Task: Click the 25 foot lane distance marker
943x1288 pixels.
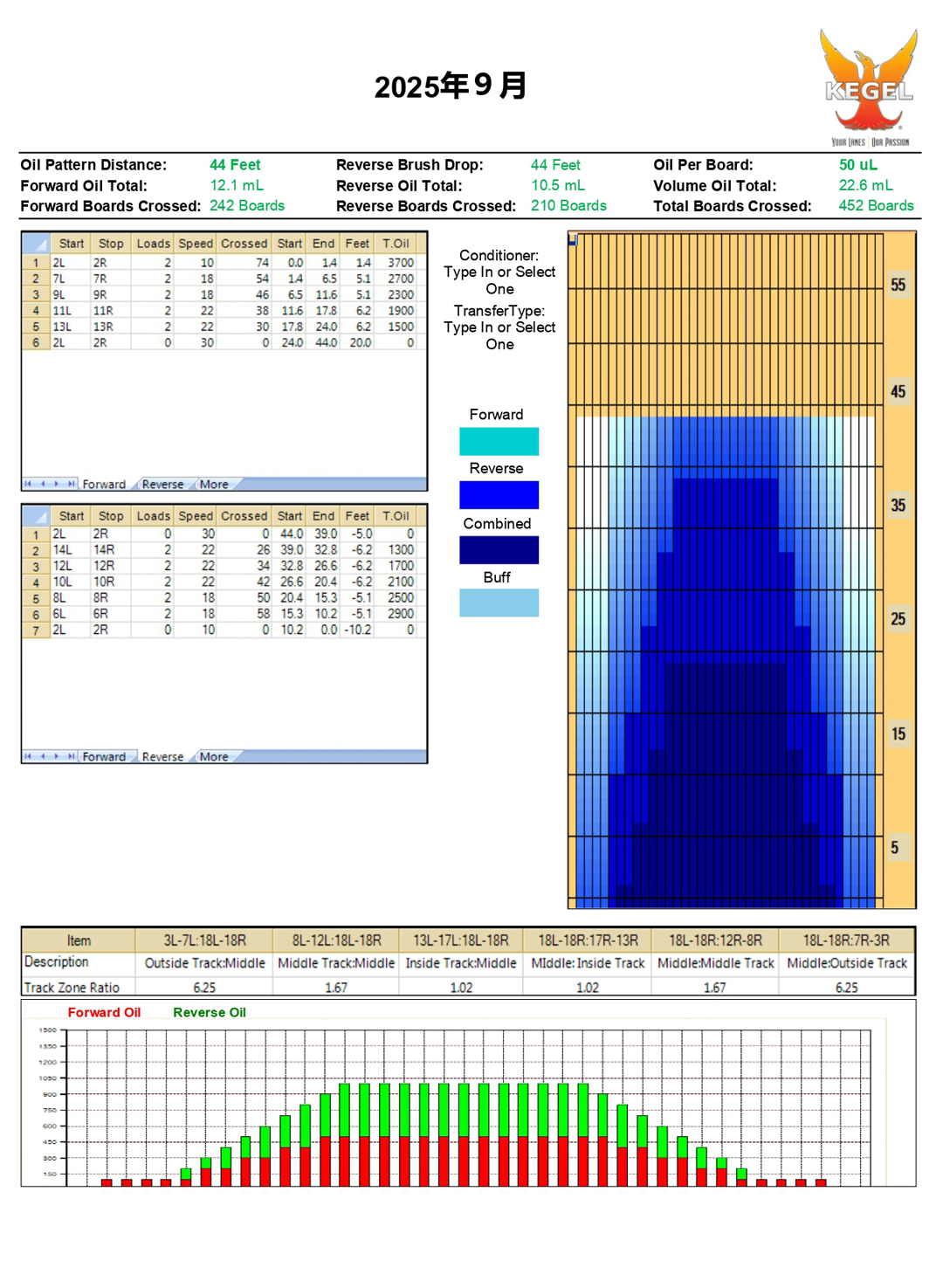Action: coord(898,619)
